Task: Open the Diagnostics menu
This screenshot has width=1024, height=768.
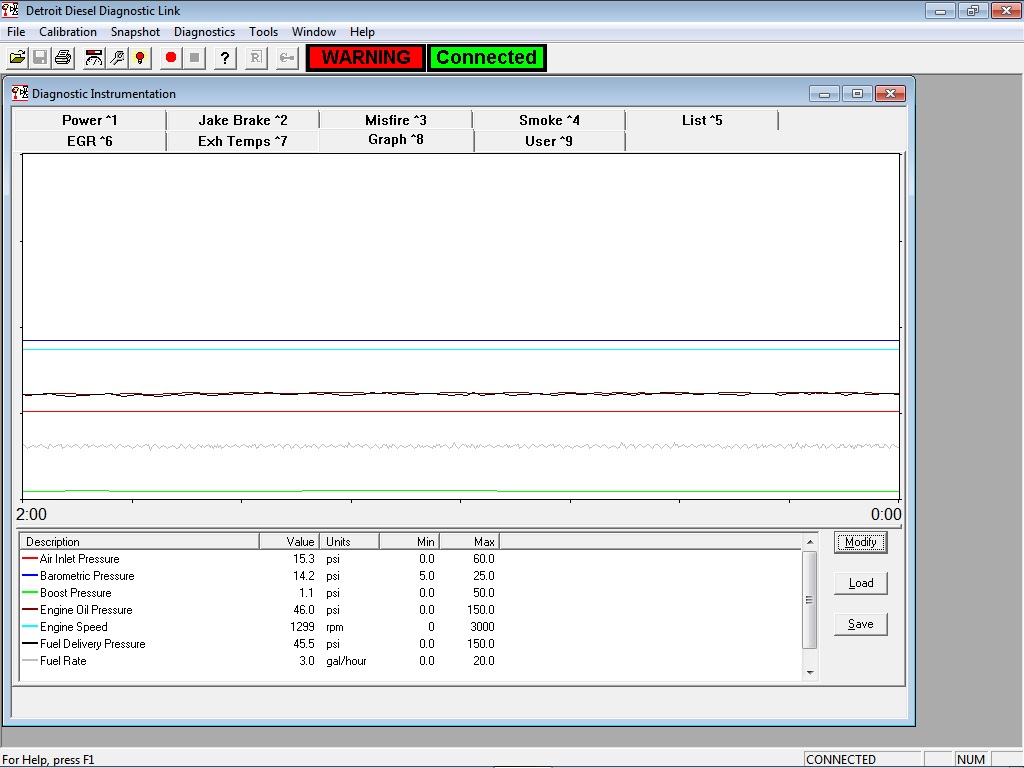Action: [x=204, y=31]
